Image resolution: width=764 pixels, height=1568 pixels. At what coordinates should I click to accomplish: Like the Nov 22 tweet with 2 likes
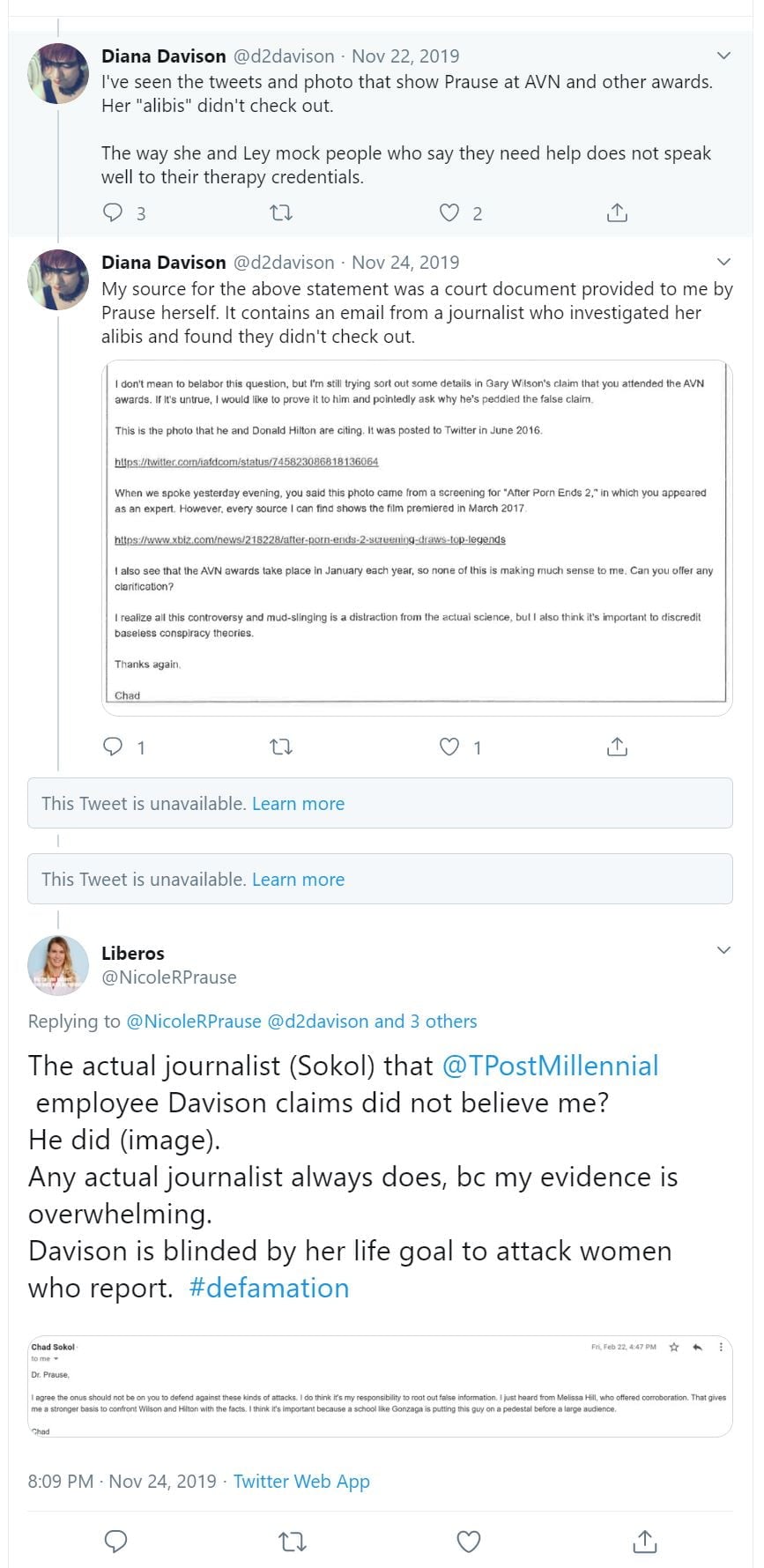pyautogui.click(x=449, y=212)
